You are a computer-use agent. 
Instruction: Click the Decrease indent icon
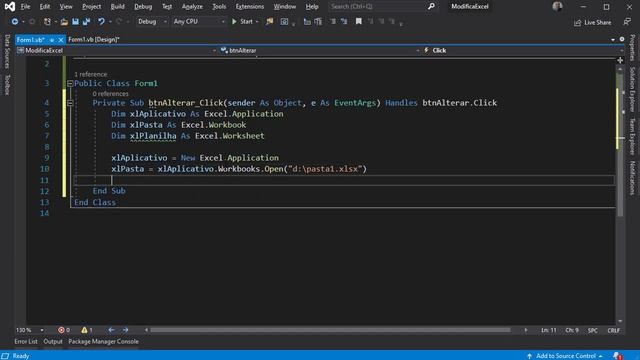click(333, 22)
